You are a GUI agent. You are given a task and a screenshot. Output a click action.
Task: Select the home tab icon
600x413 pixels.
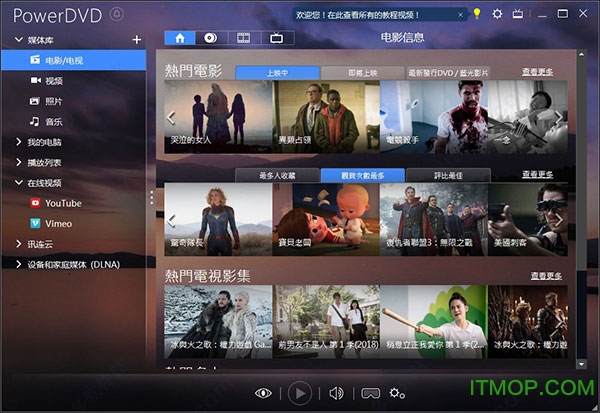point(180,38)
